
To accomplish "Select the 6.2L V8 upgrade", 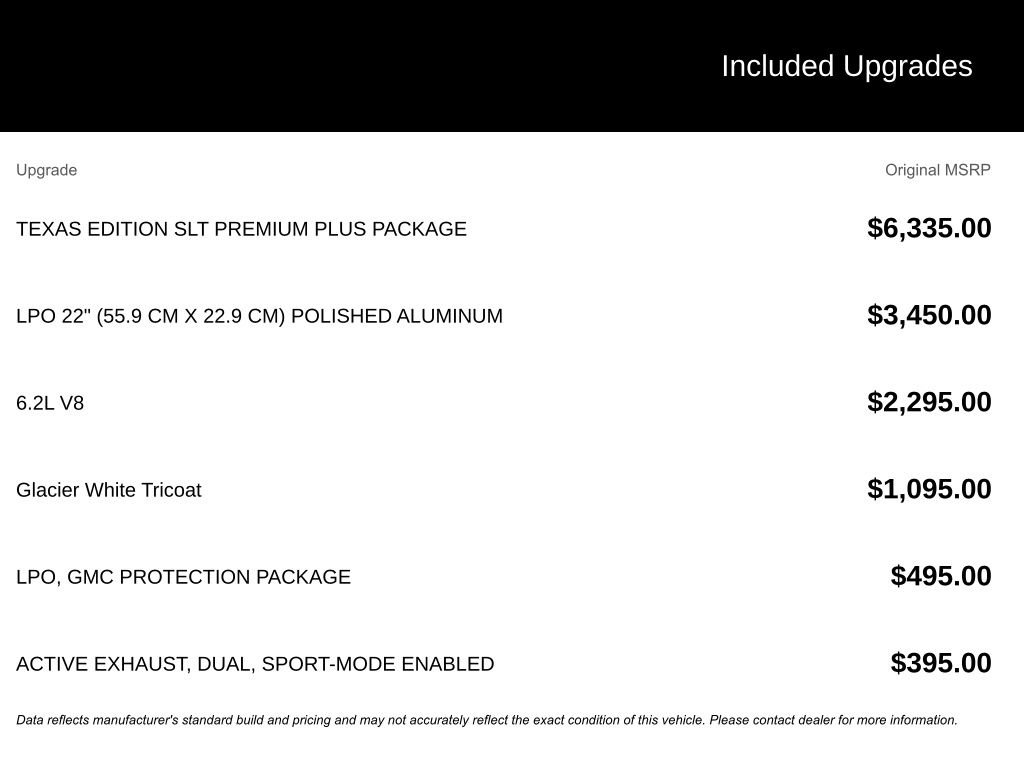I will (50, 403).
